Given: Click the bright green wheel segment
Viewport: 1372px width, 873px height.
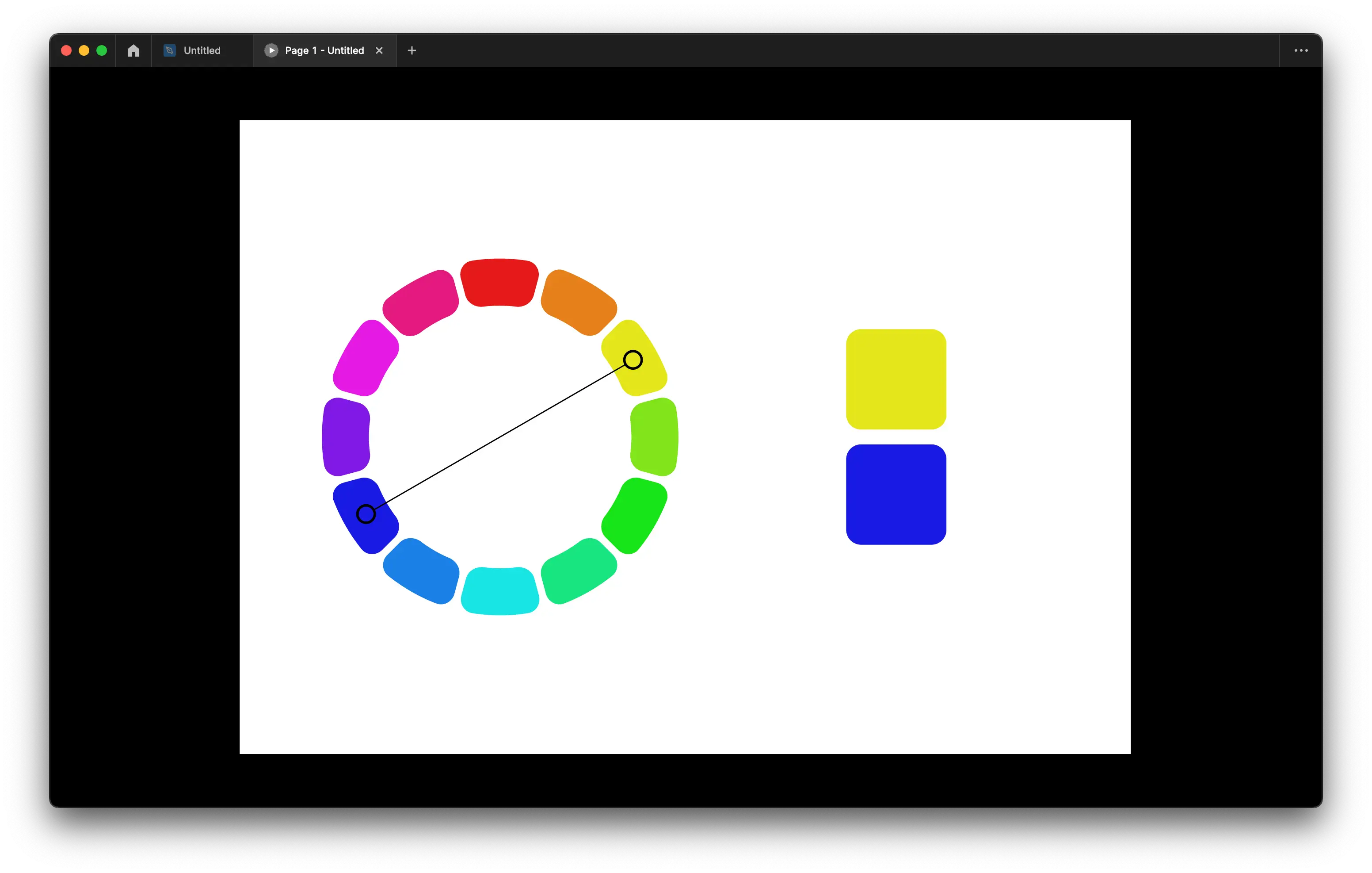Looking at the screenshot, I should coord(635,516).
